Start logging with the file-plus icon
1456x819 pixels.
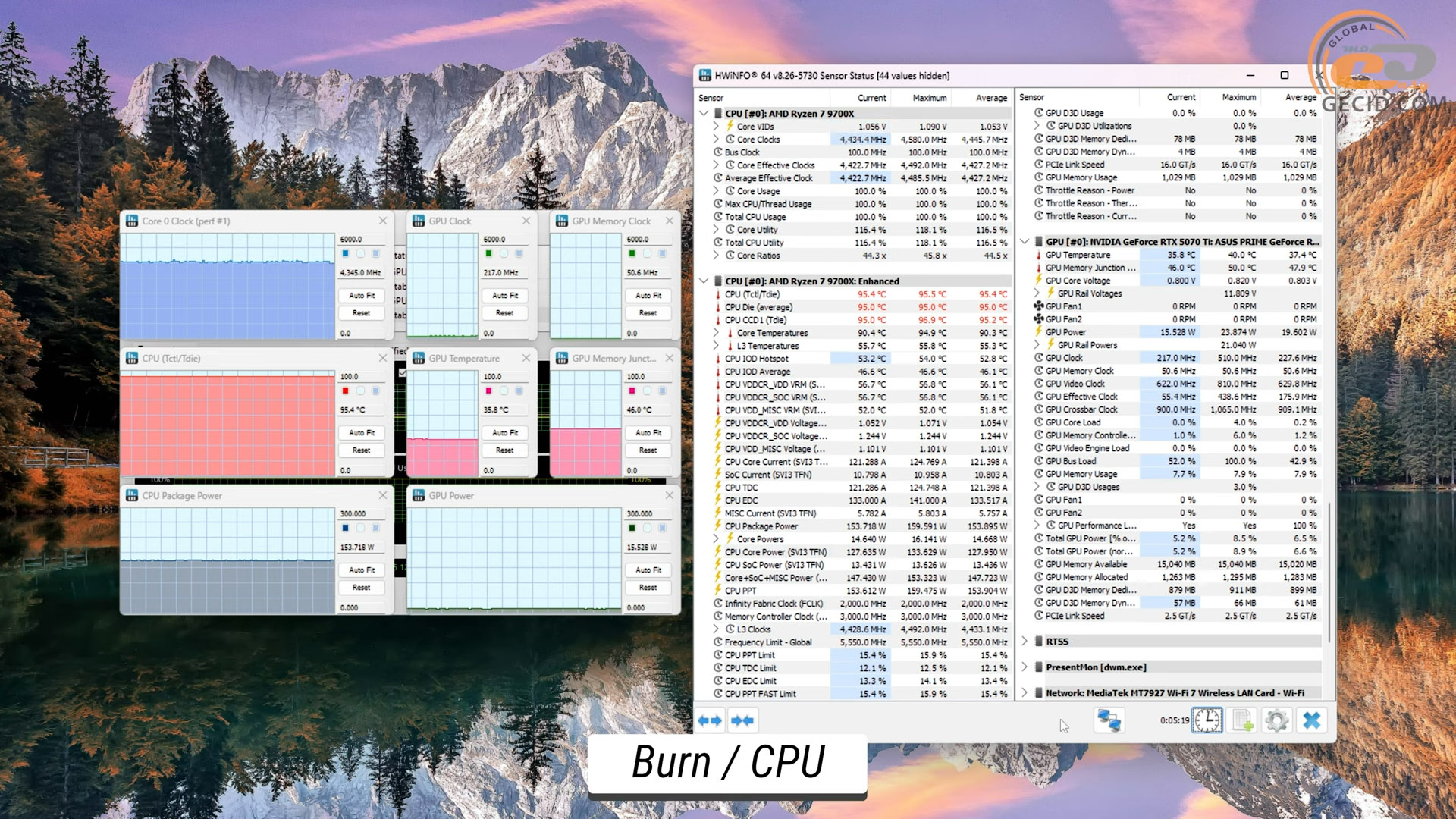coord(1242,720)
